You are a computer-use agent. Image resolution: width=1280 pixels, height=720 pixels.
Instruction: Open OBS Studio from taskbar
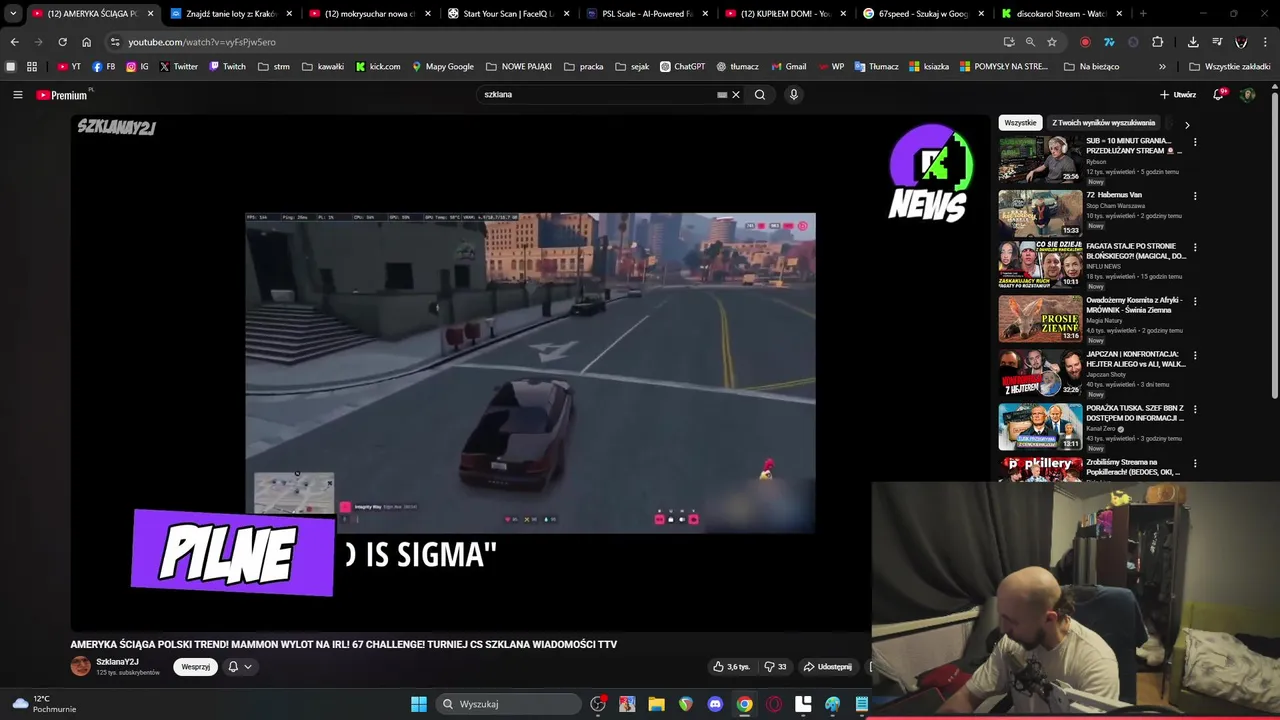[x=598, y=704]
